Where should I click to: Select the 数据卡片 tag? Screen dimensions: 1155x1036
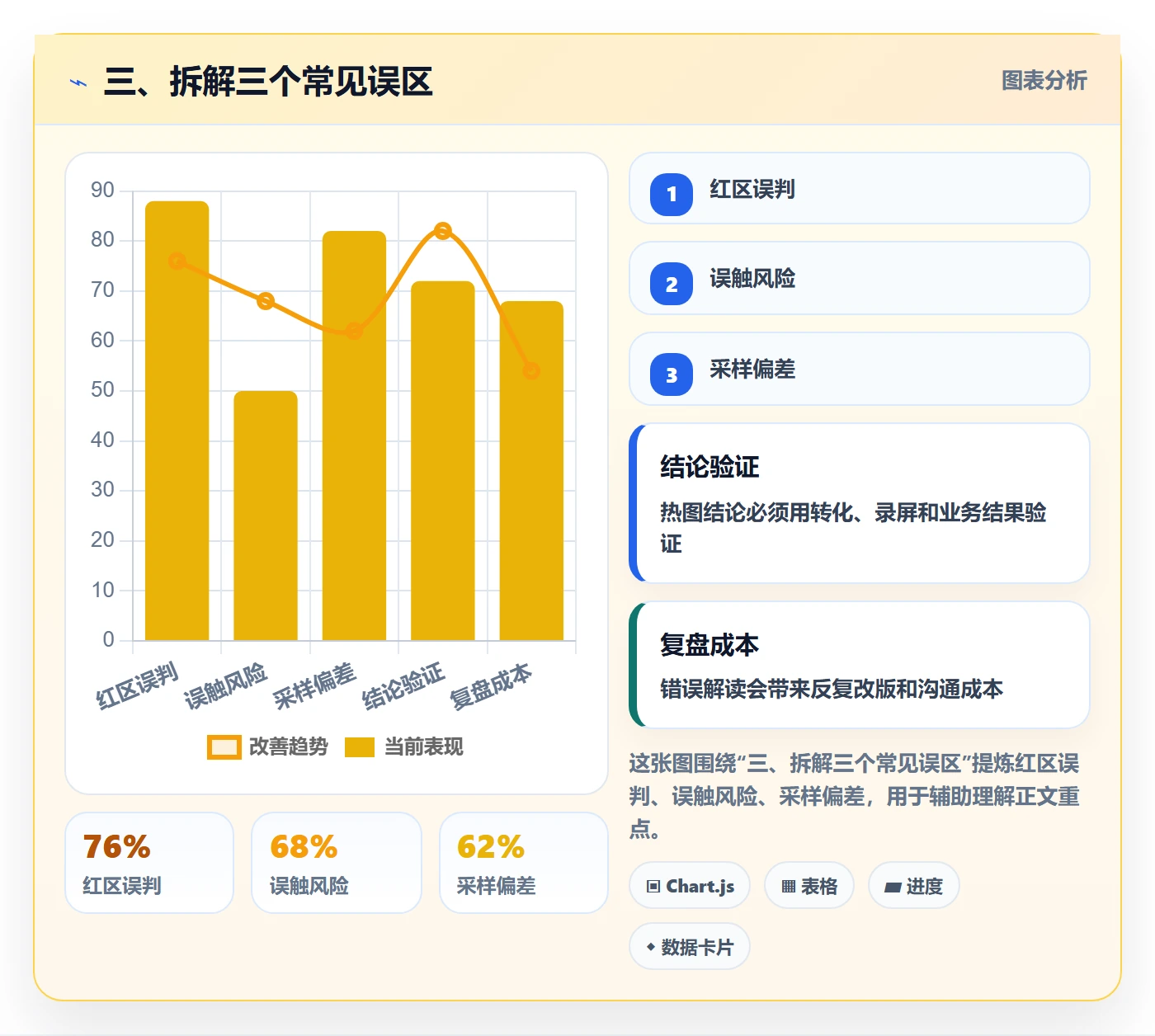pyautogui.click(x=690, y=947)
